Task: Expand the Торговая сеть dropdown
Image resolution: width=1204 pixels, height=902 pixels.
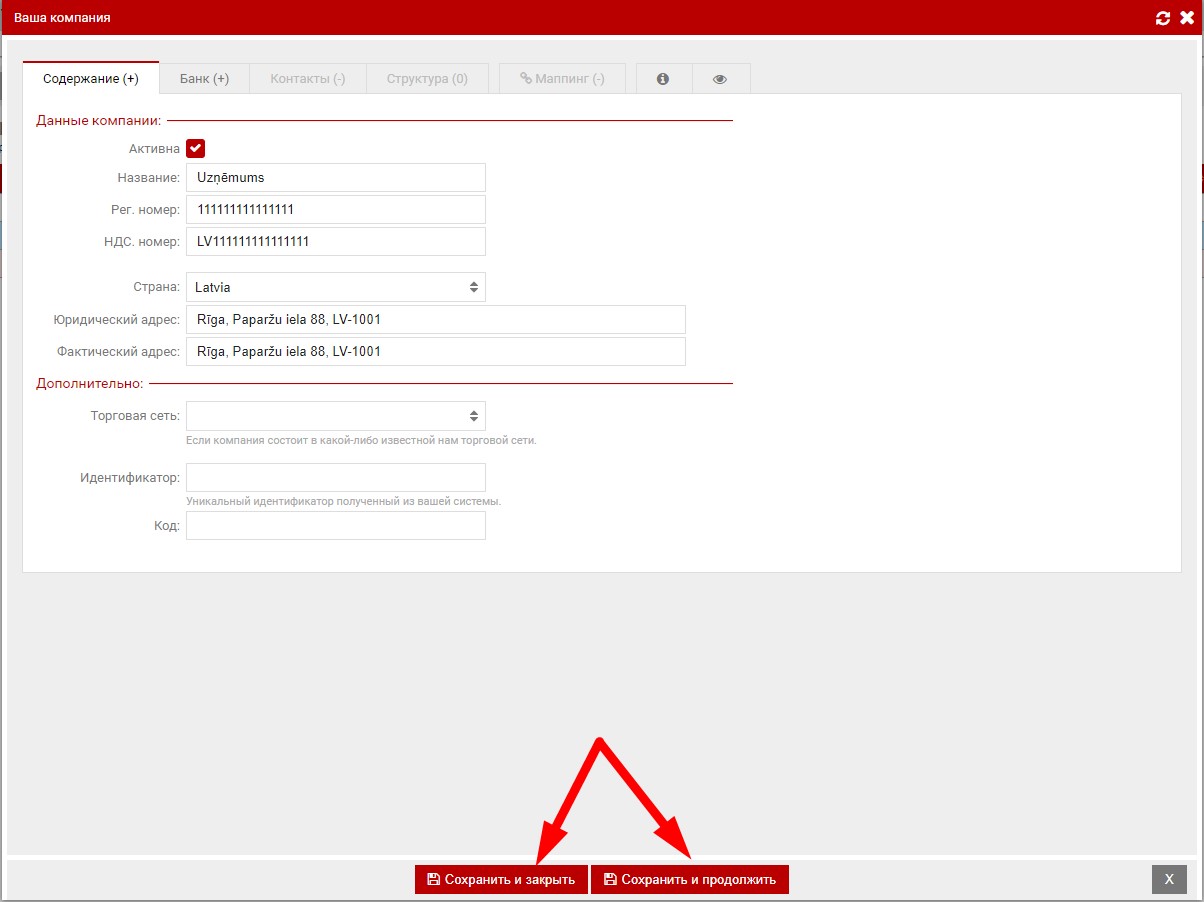Action: click(335, 416)
